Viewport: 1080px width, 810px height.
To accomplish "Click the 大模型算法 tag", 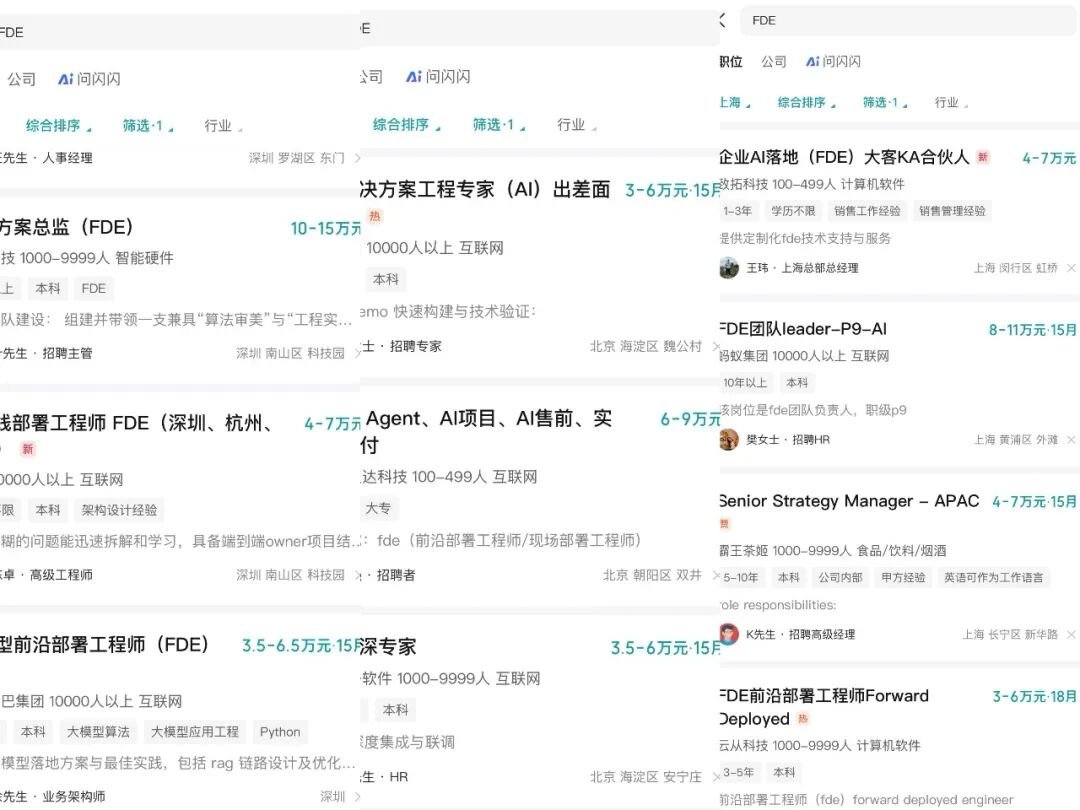I will (x=98, y=732).
